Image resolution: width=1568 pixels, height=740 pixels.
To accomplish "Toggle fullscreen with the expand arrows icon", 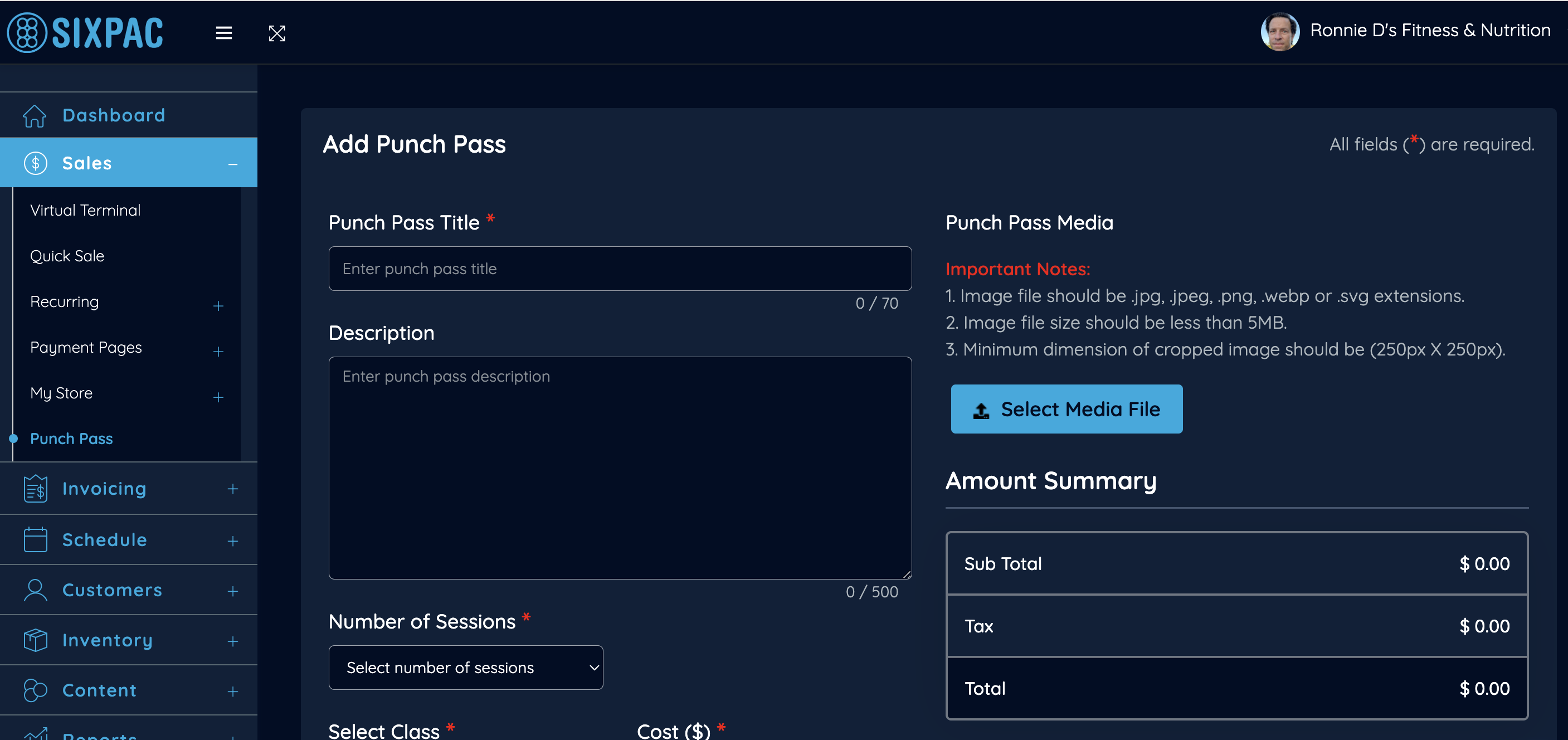I will click(x=277, y=33).
